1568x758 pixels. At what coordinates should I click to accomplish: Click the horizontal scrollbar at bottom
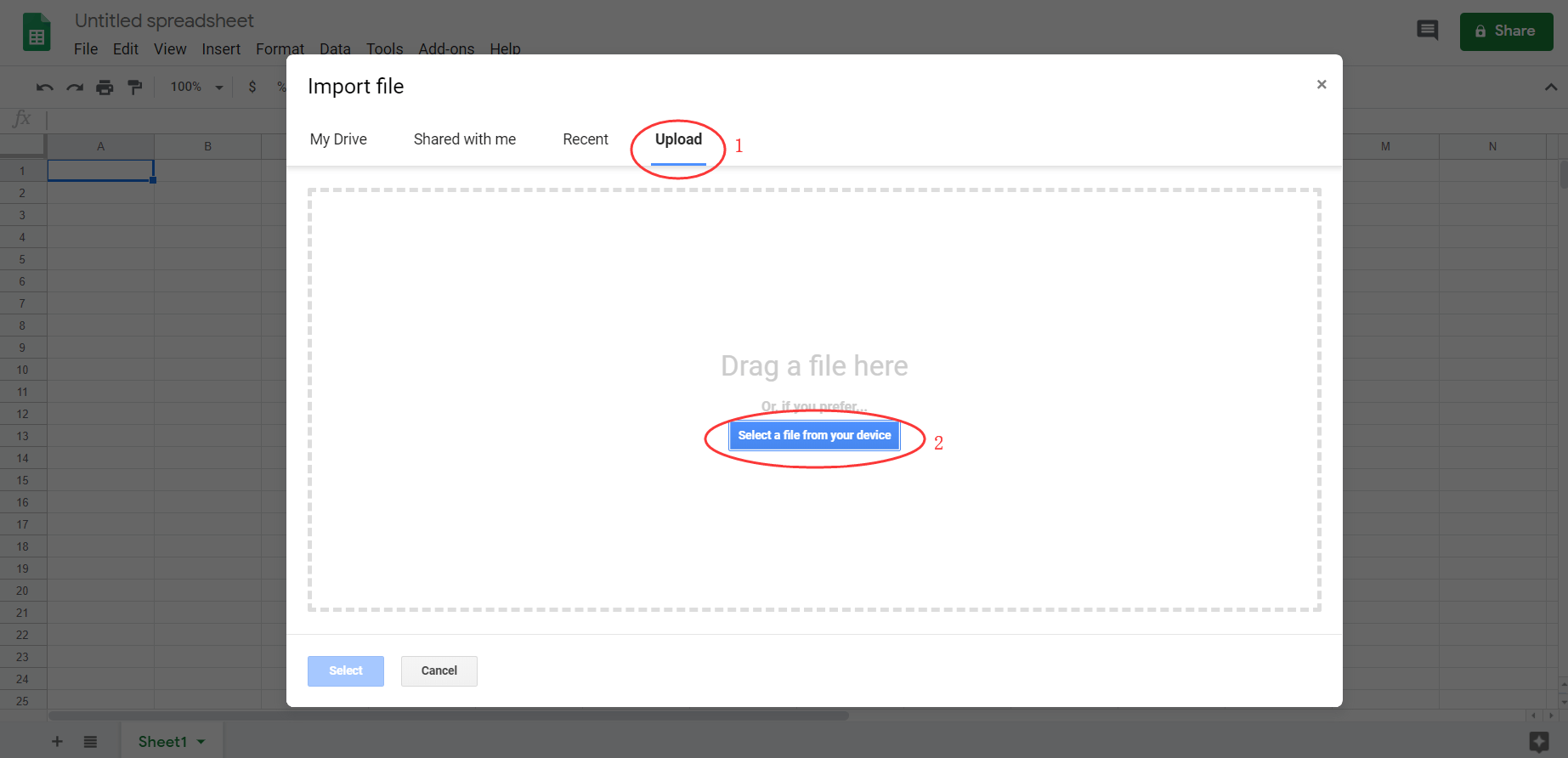click(x=449, y=716)
